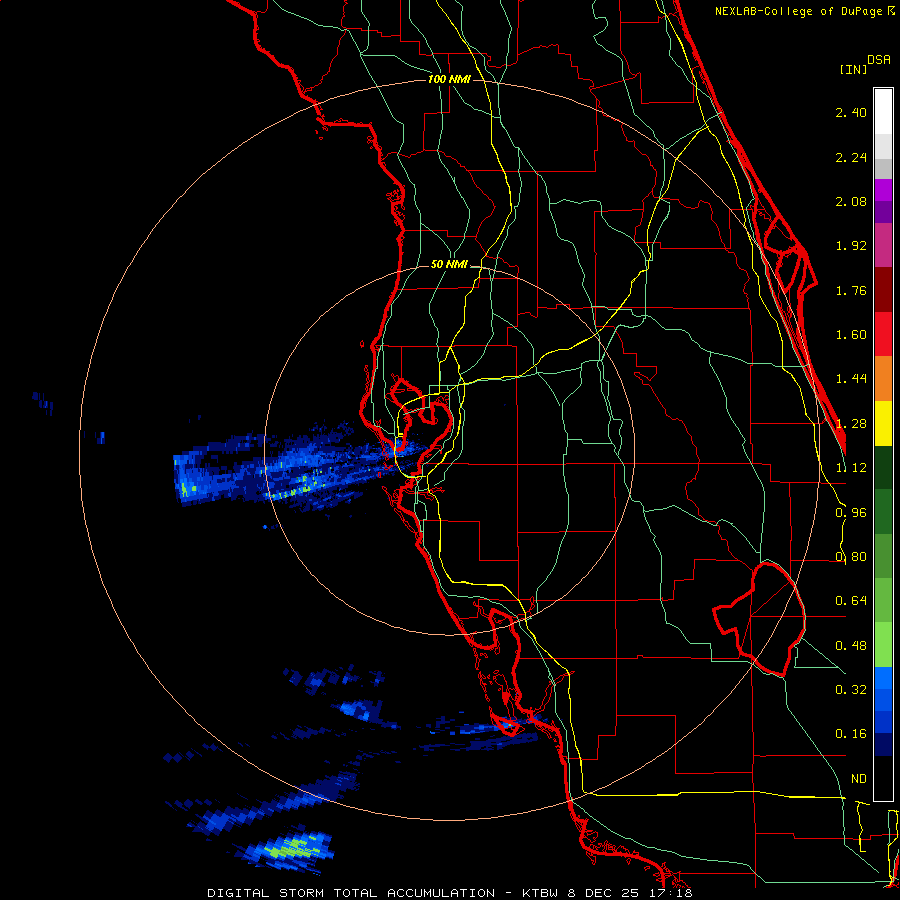This screenshot has height=900, width=900.
Task: Click the bright red swatch near 1.60
Action: [x=883, y=334]
